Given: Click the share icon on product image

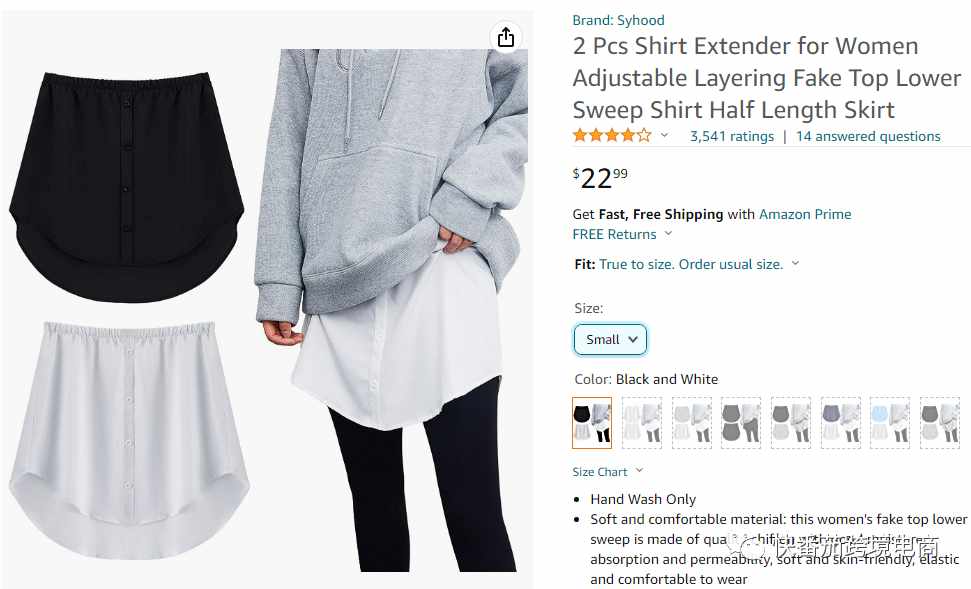Looking at the screenshot, I should 506,37.
